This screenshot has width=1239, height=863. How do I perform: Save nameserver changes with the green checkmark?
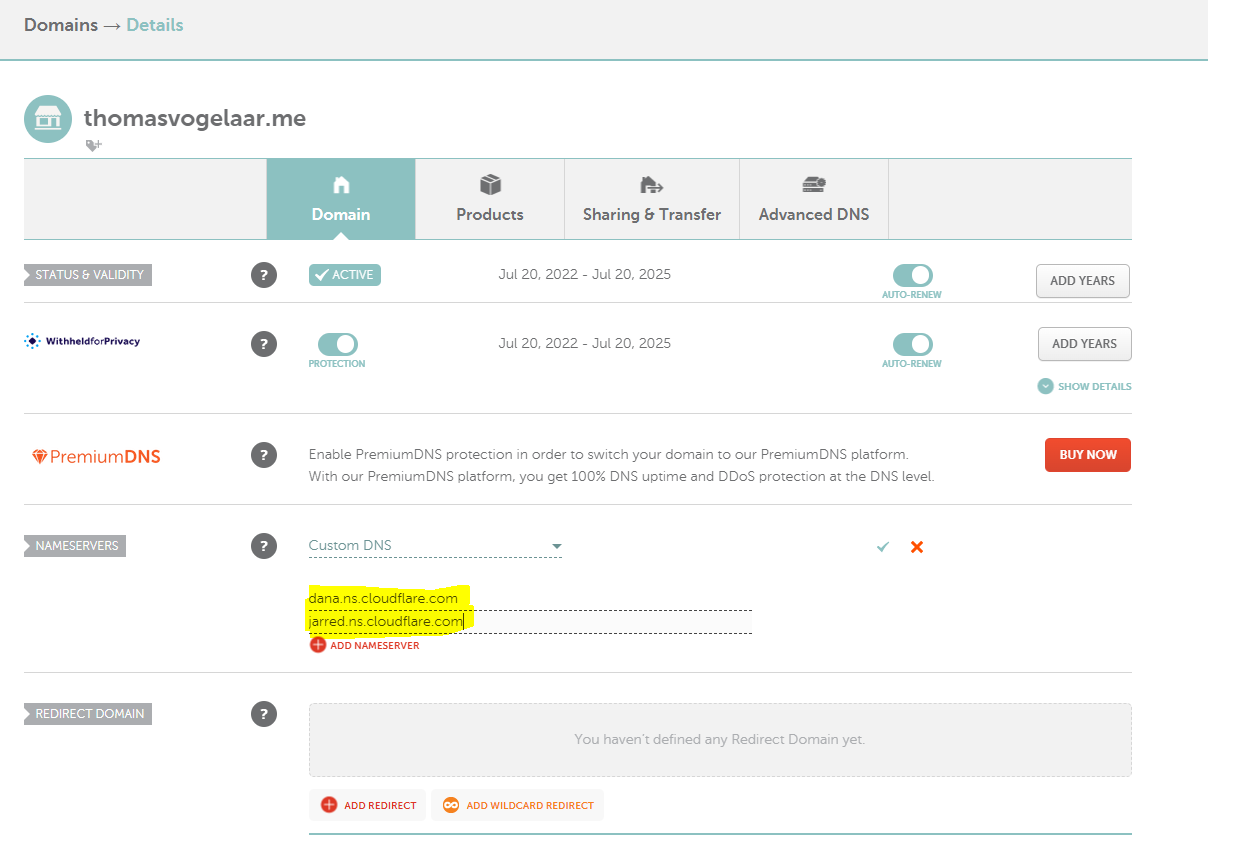pos(881,547)
